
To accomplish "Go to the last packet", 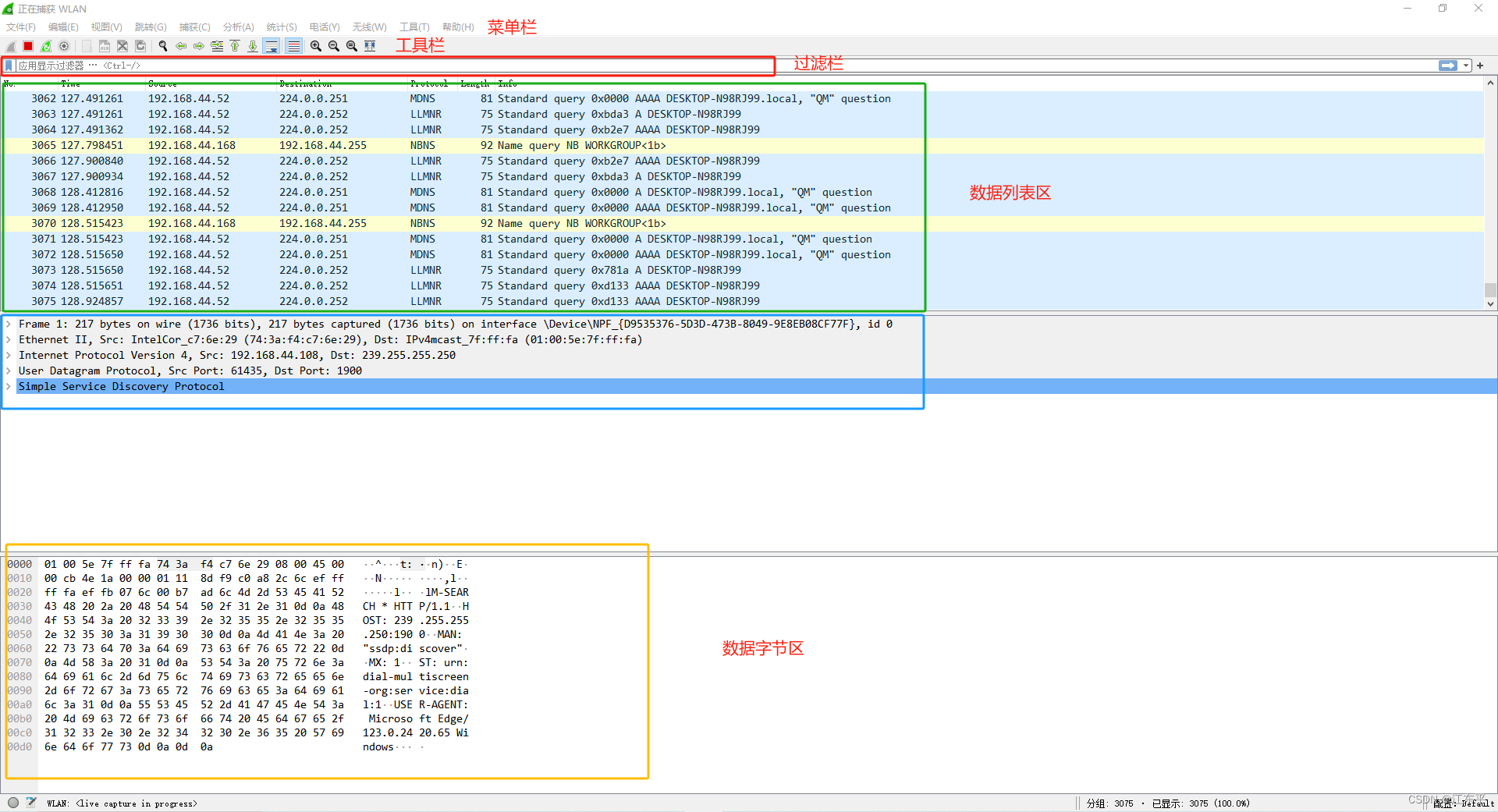I will 253,46.
